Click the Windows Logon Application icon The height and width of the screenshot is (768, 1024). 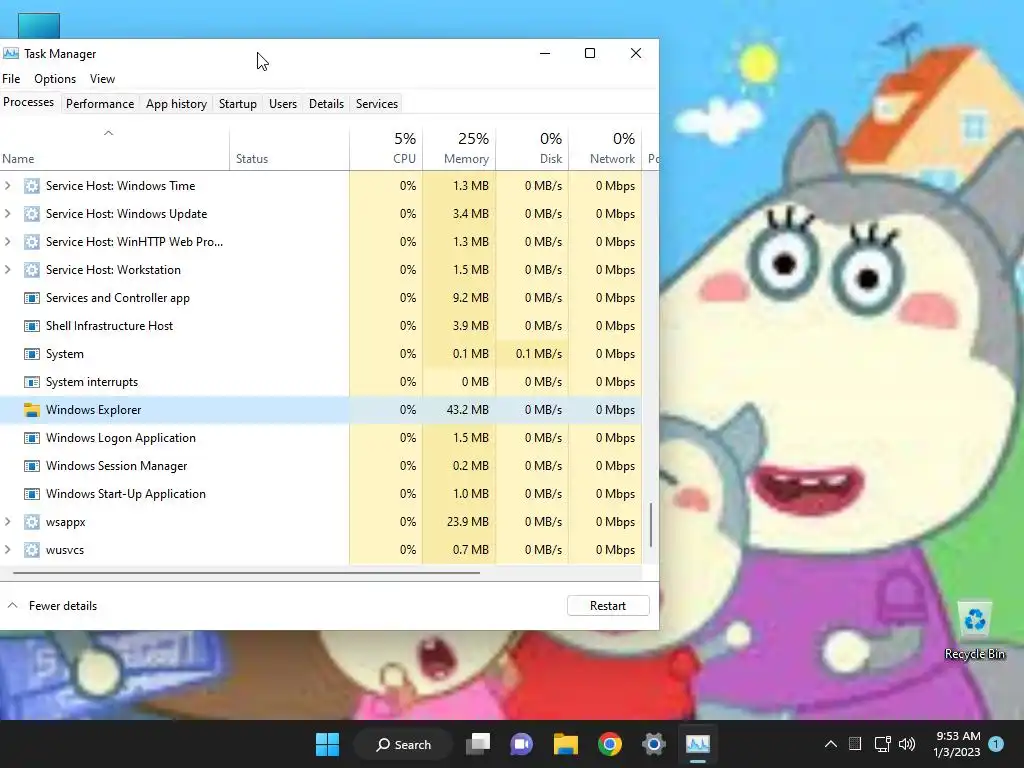pyautogui.click(x=31, y=438)
